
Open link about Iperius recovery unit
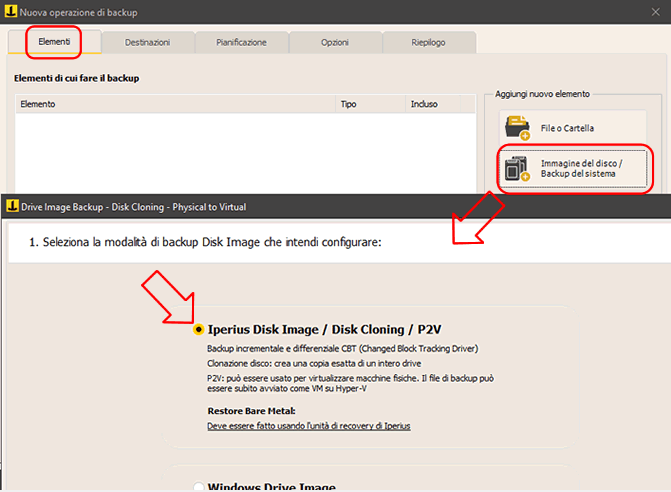[309, 426]
